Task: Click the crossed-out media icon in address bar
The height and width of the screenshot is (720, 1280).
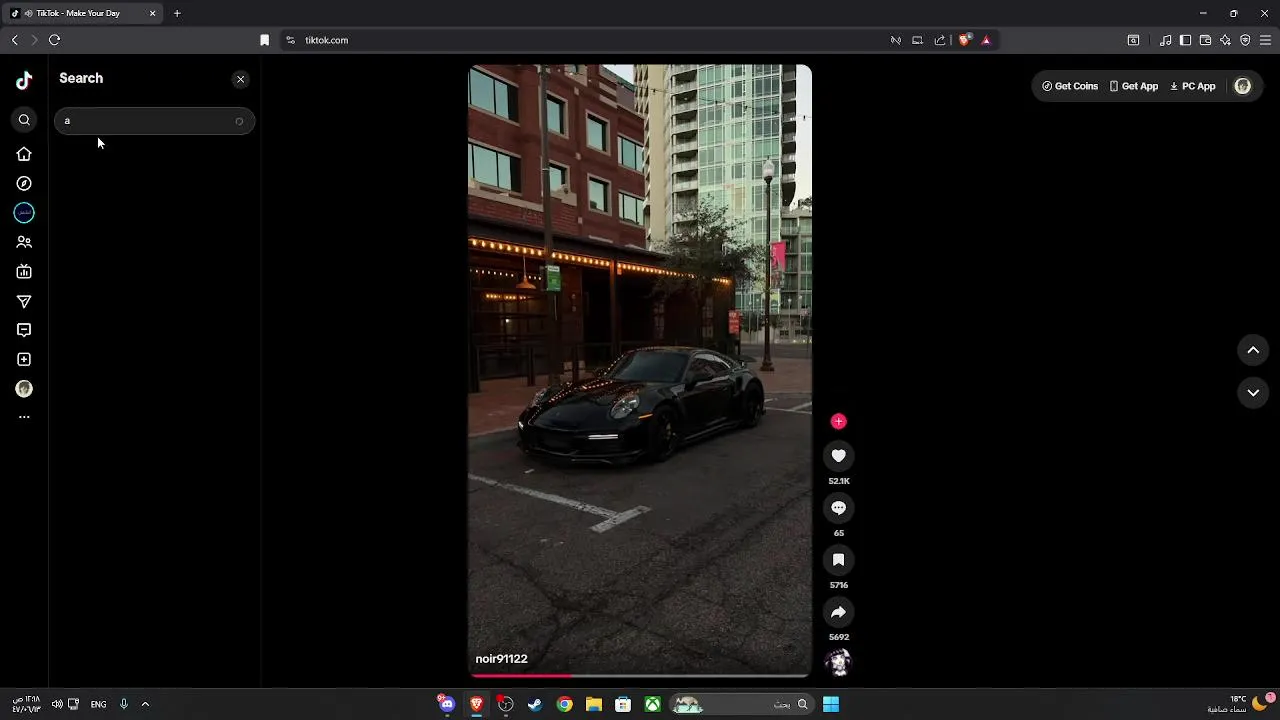Action: coord(896,40)
